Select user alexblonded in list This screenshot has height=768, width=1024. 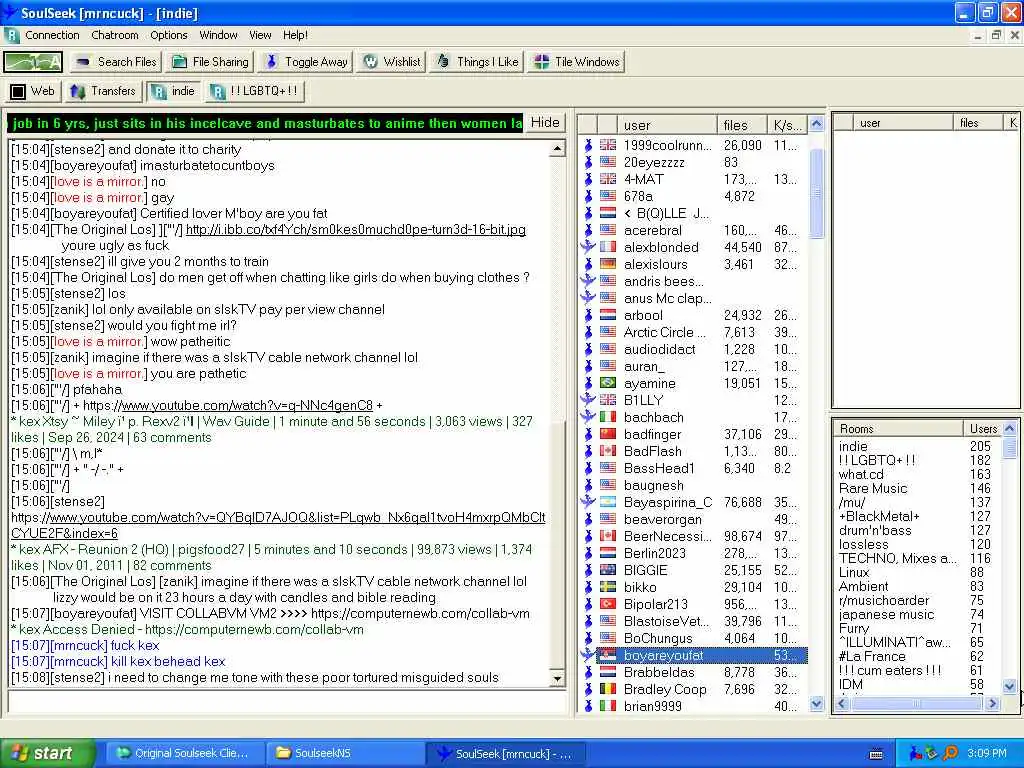[x=693, y=247]
